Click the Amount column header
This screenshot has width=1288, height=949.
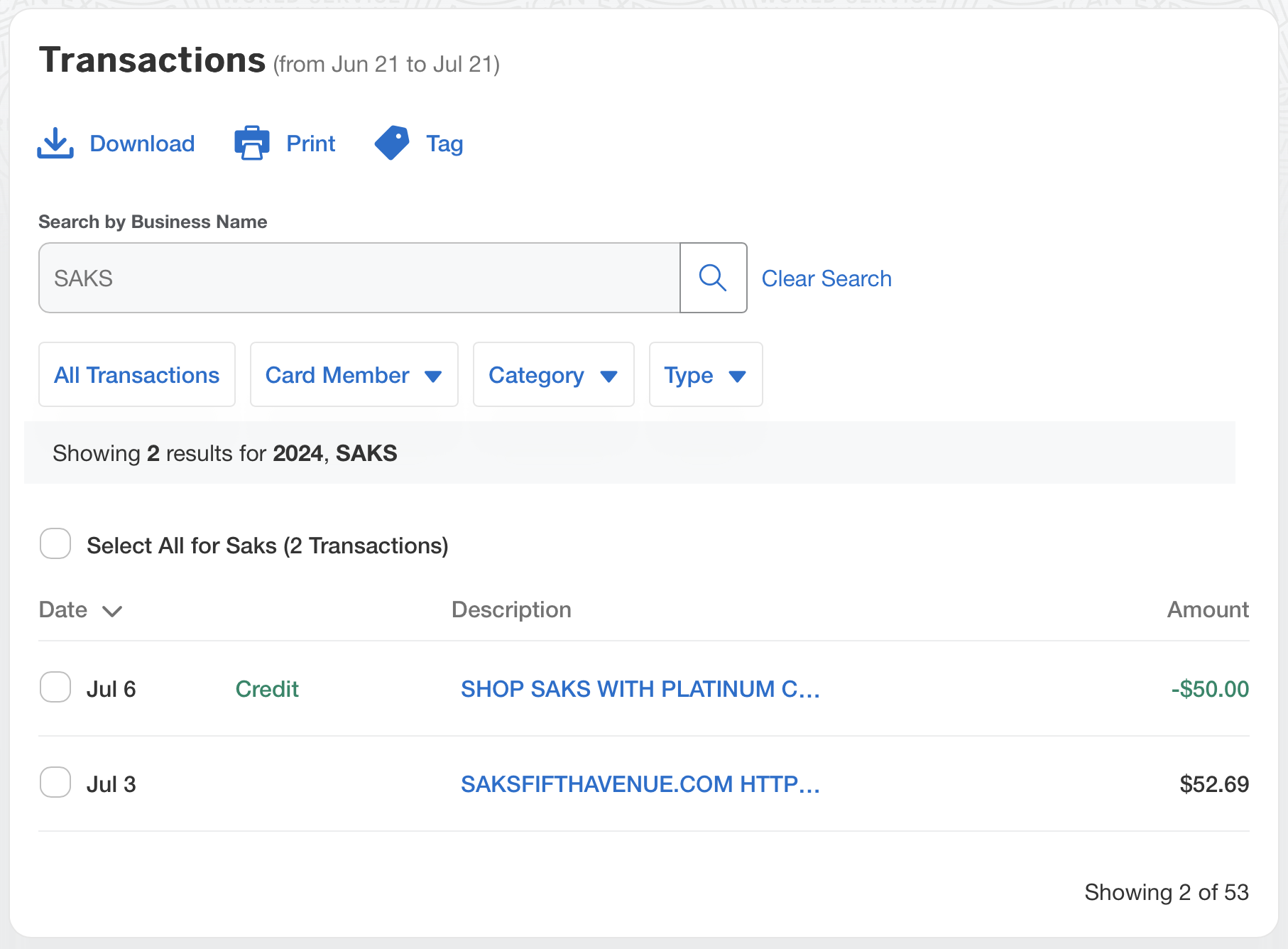coord(1208,609)
